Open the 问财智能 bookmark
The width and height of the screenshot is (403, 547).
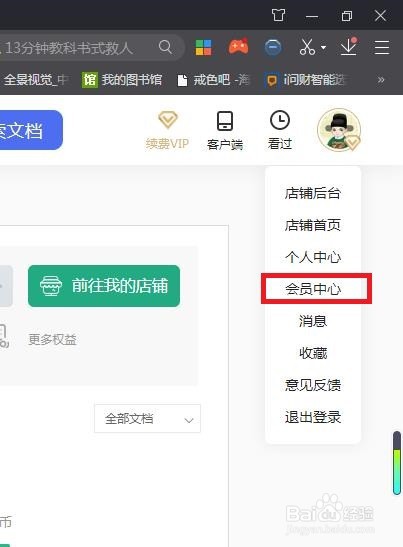tap(306, 80)
